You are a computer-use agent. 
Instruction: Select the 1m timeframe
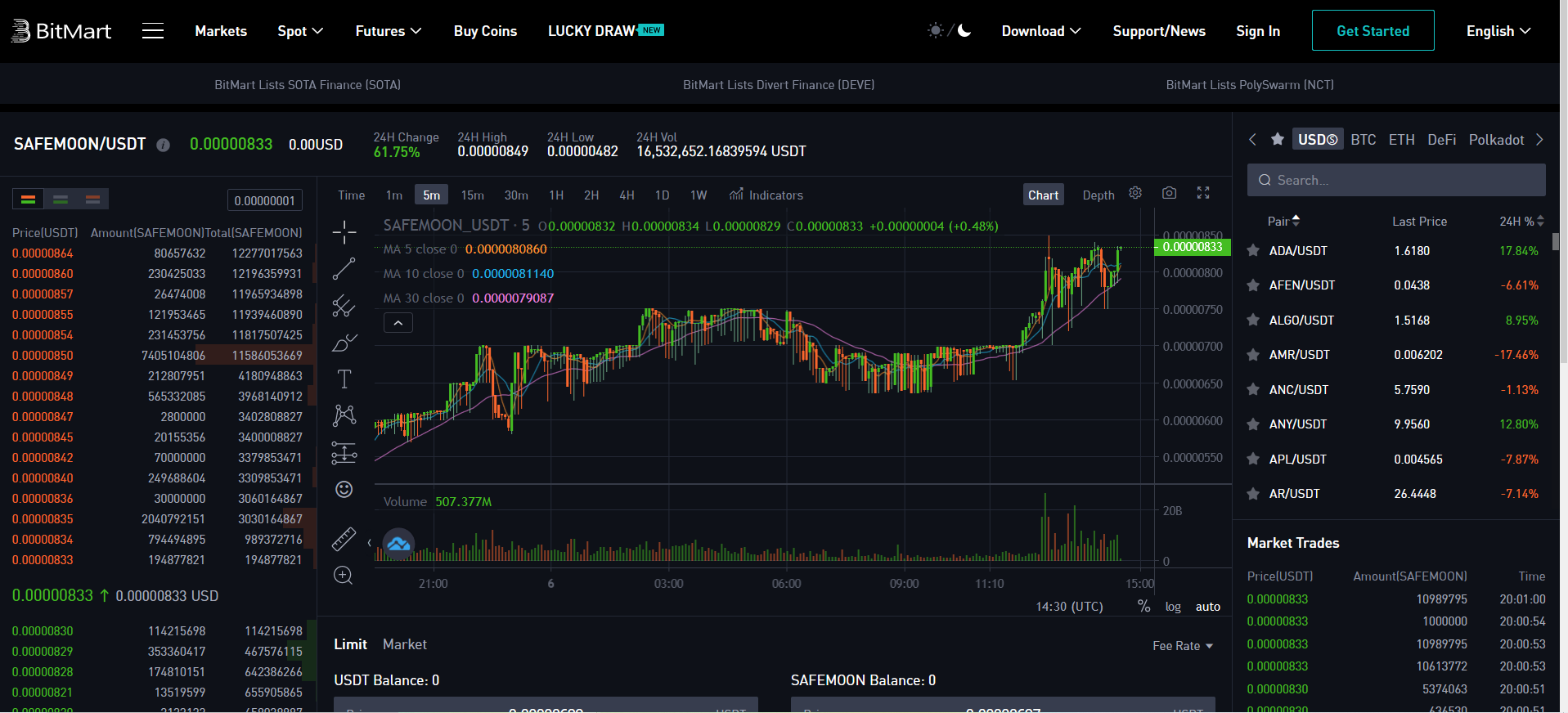point(394,195)
